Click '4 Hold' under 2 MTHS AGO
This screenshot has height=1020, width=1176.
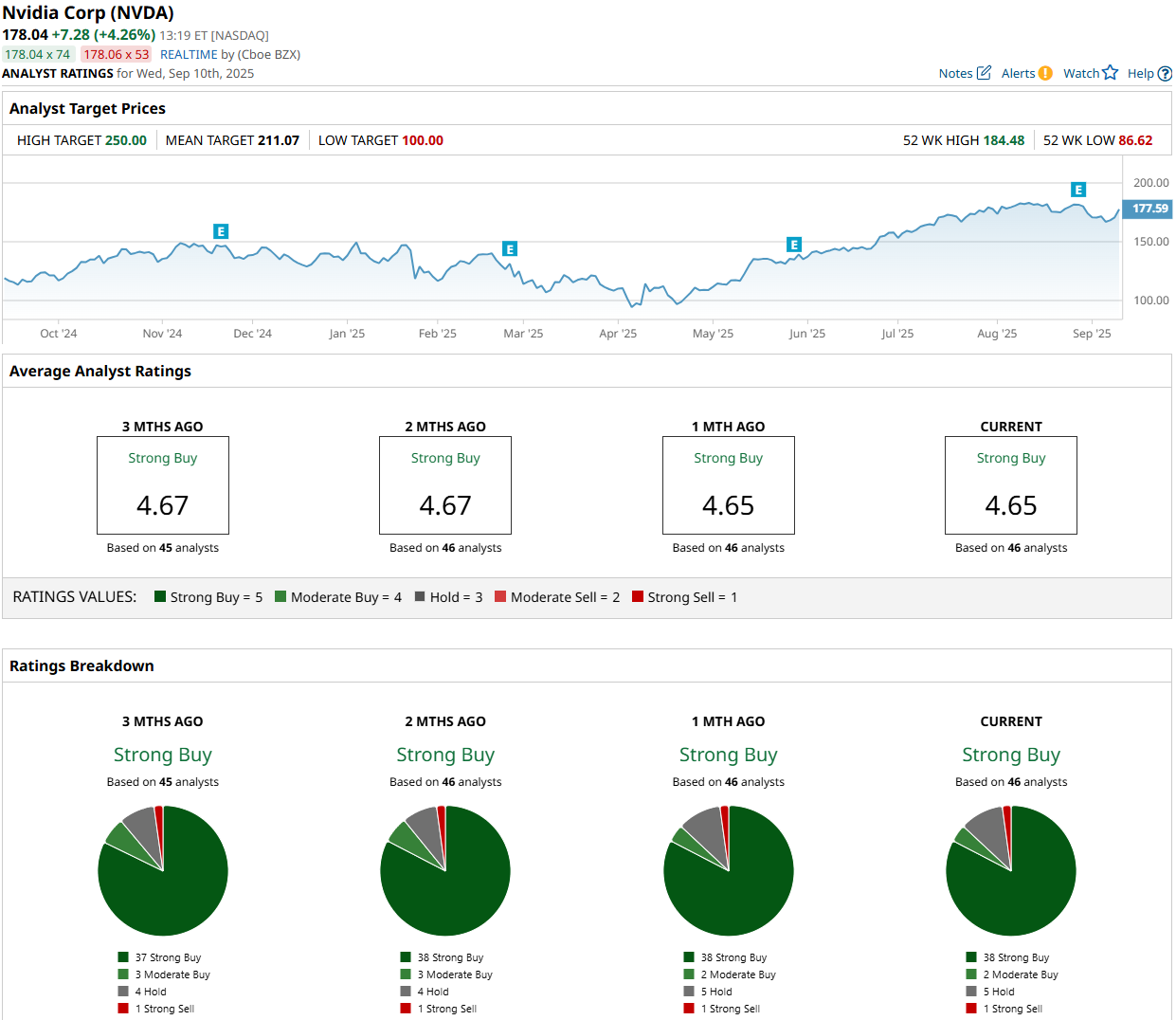[425, 992]
